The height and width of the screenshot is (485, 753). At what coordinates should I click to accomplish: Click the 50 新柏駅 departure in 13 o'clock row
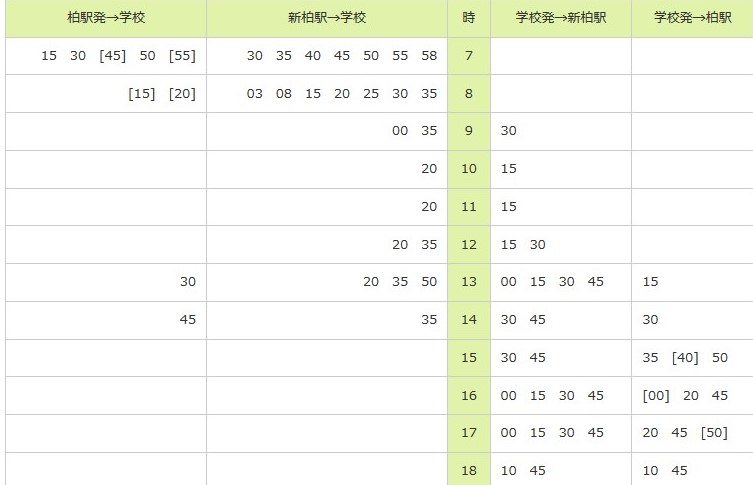(429, 282)
